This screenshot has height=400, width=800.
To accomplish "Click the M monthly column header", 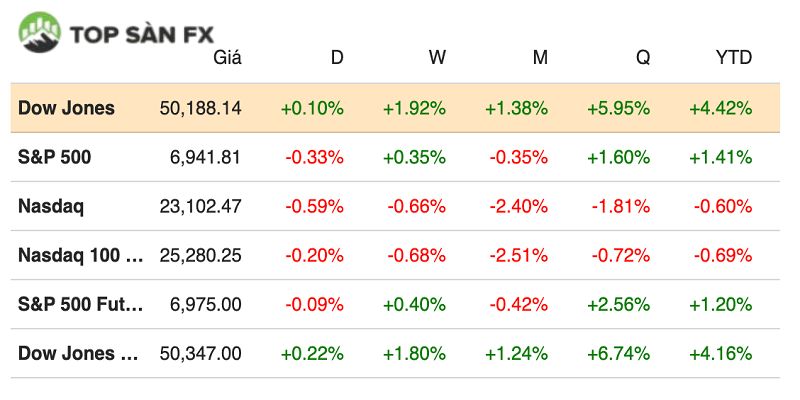I will point(540,58).
